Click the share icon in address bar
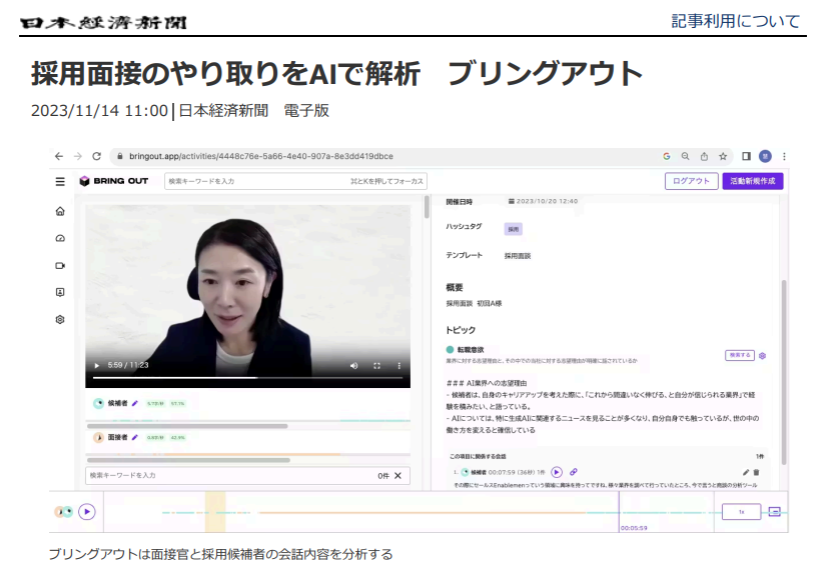831x582 pixels. 704,156
